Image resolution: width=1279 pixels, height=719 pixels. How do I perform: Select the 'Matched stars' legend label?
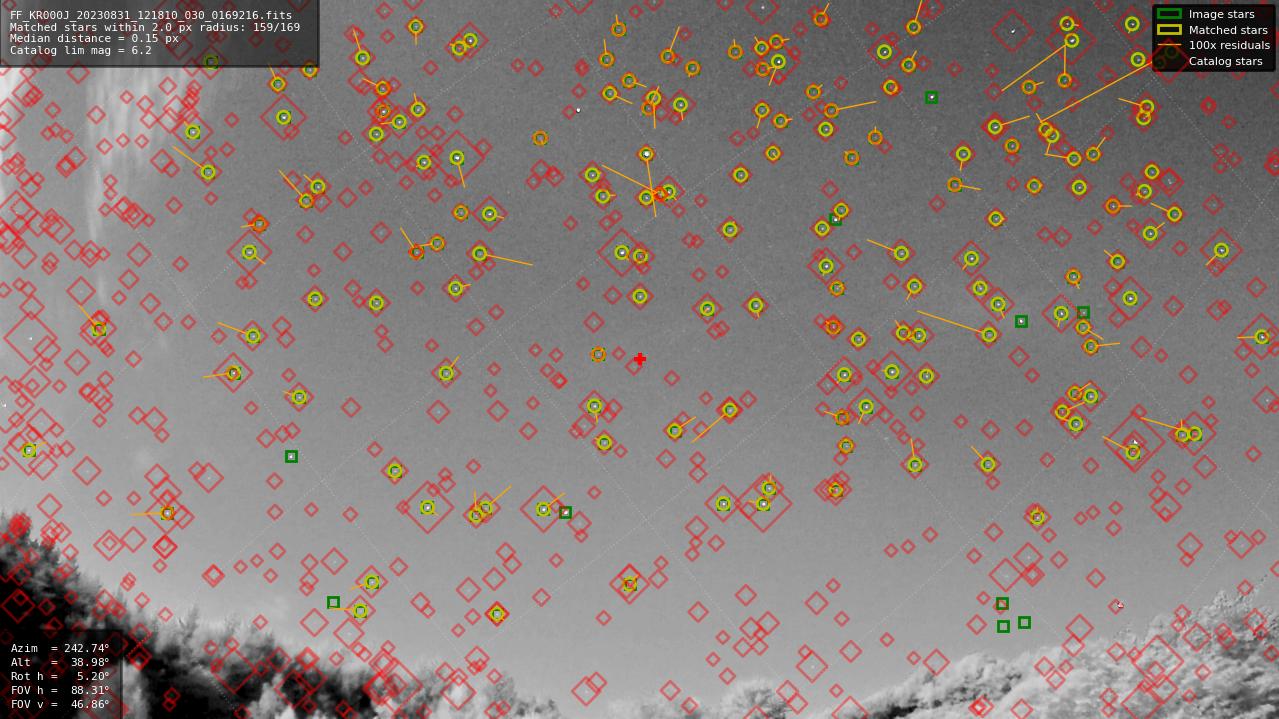click(1228, 30)
